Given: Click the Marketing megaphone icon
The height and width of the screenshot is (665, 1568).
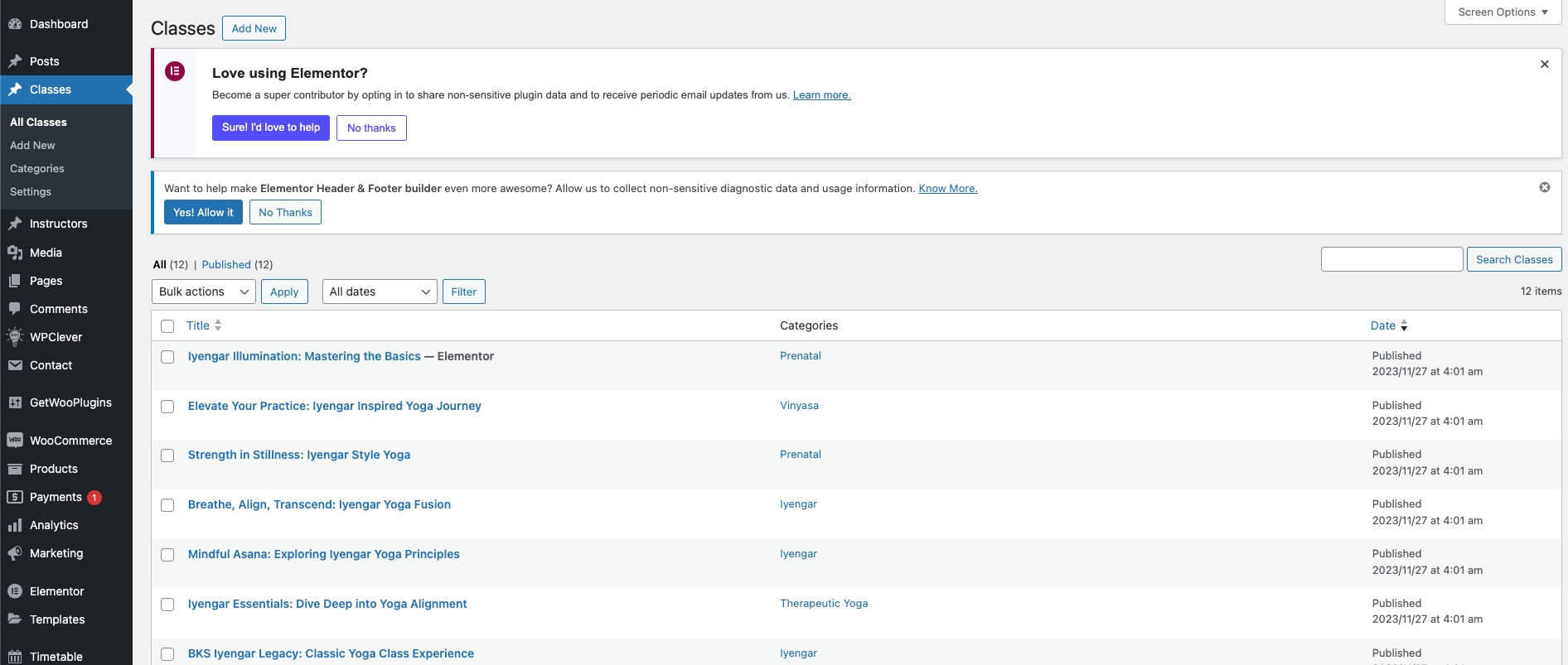Looking at the screenshot, I should 15,553.
